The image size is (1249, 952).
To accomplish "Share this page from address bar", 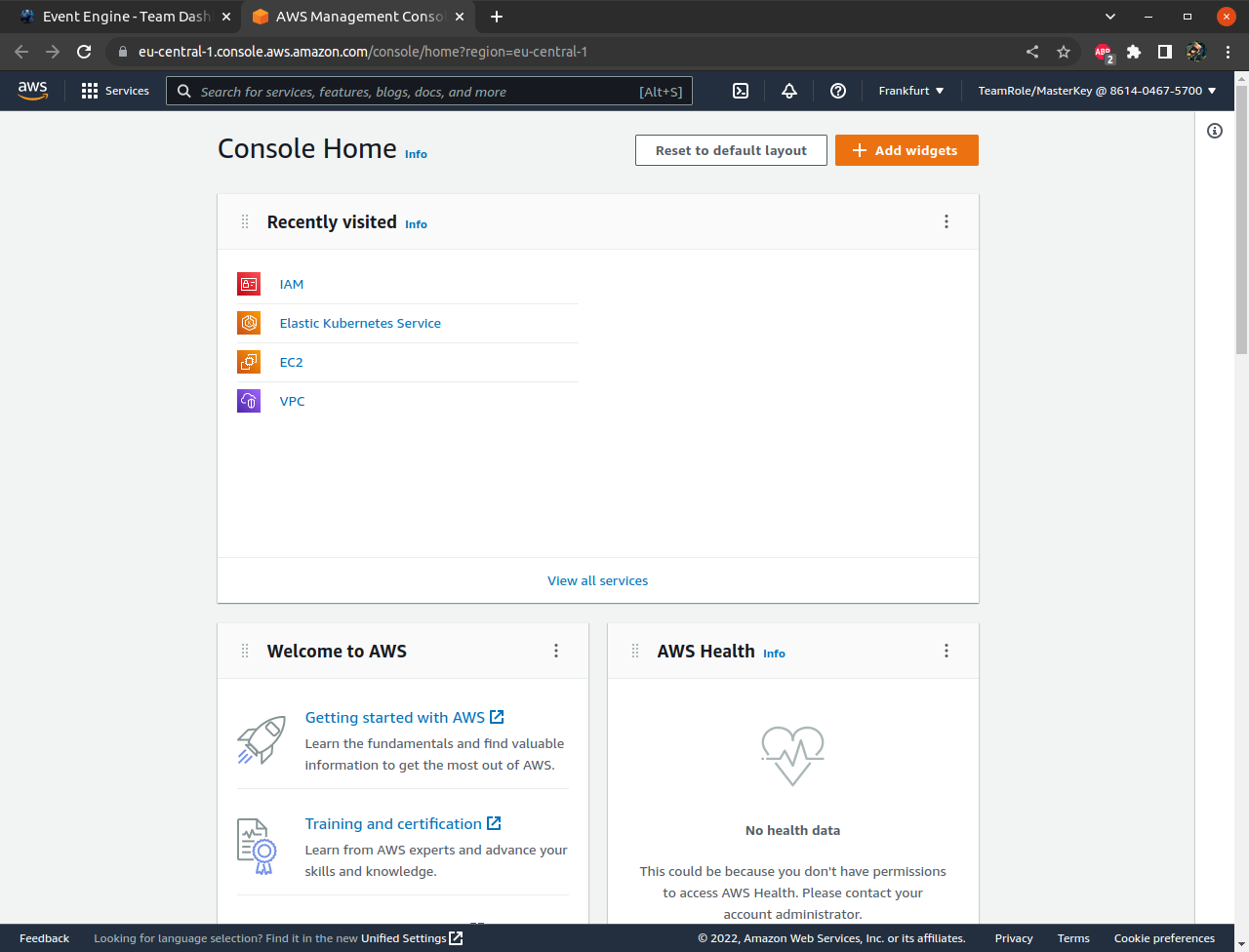I will [x=1032, y=52].
